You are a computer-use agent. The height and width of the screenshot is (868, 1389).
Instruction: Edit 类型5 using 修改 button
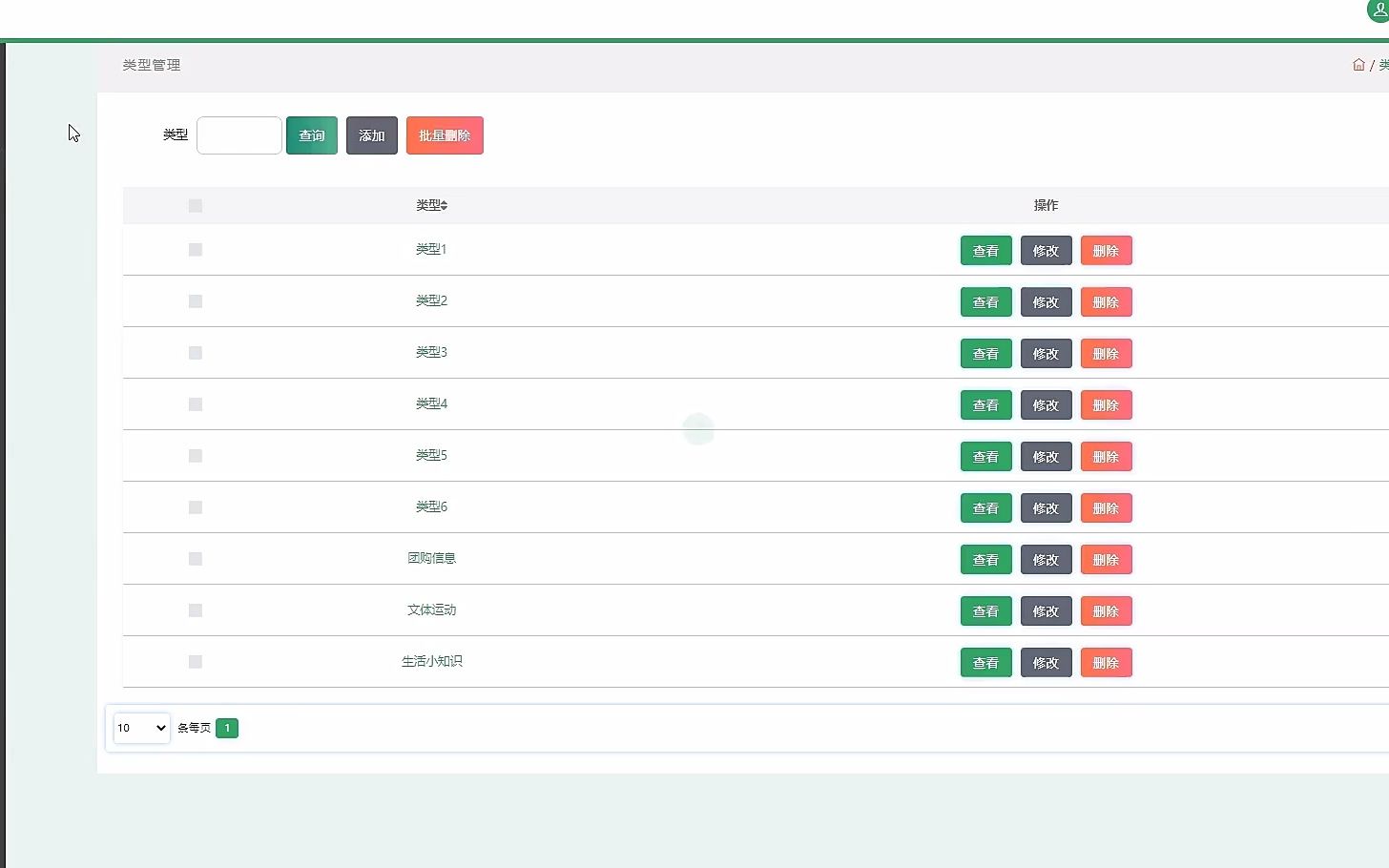(x=1046, y=457)
